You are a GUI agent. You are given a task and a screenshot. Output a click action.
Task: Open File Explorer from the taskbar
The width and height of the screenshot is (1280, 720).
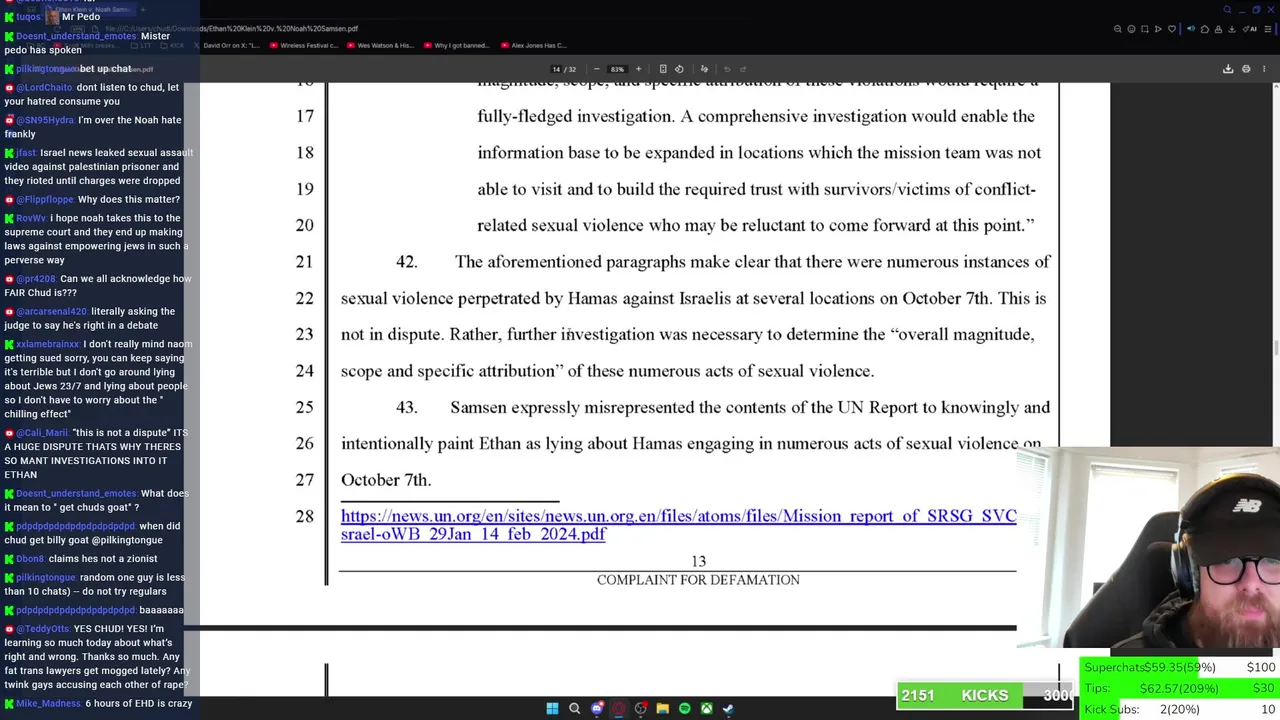click(x=662, y=708)
